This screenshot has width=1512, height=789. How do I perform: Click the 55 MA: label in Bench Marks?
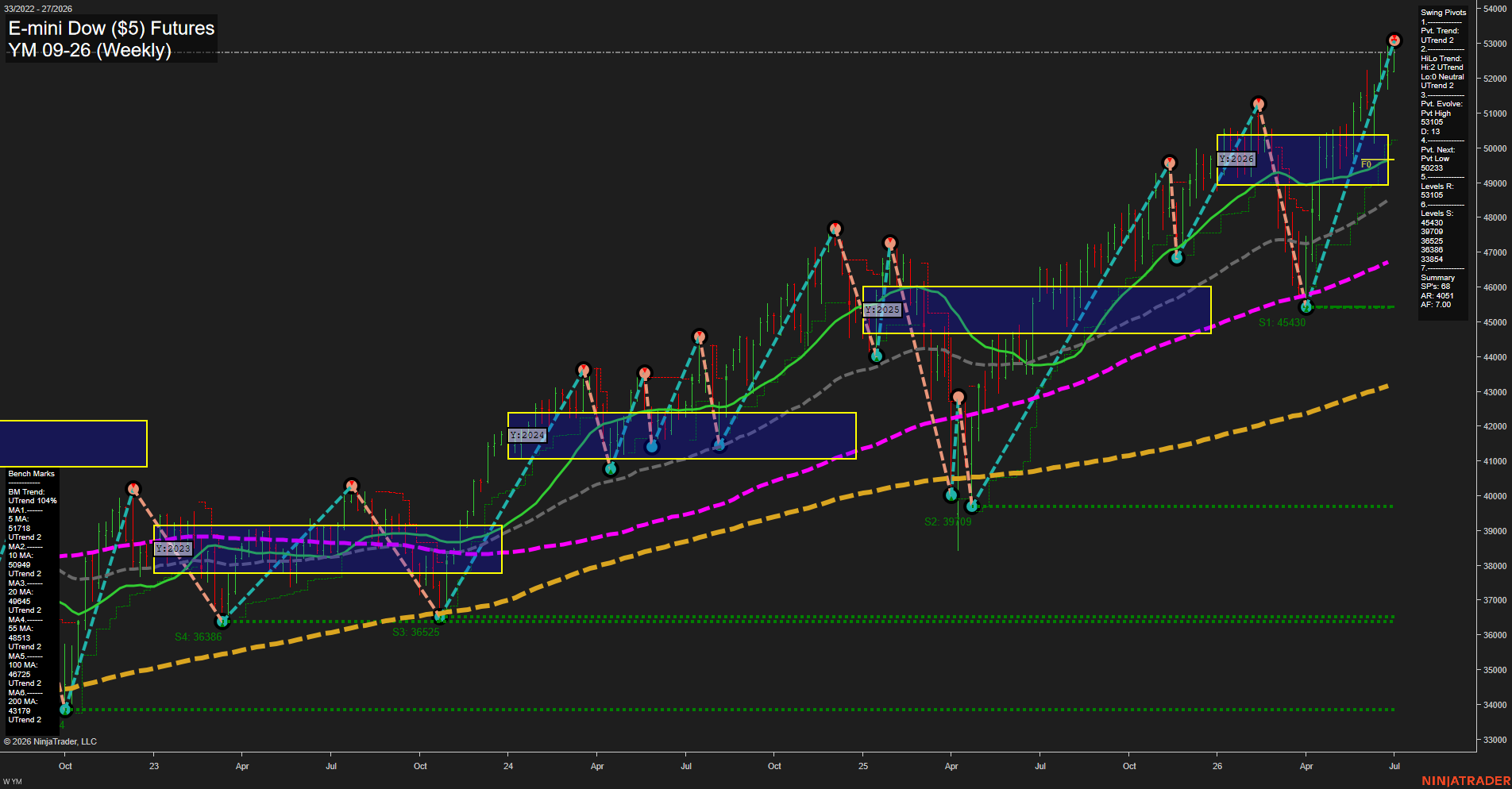point(21,629)
